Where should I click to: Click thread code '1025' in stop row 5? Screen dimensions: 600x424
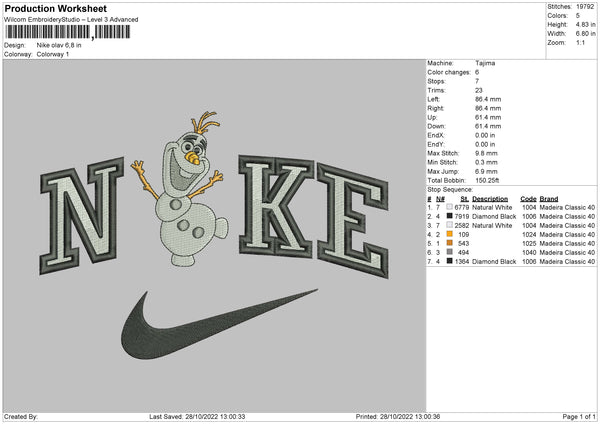tap(529, 243)
